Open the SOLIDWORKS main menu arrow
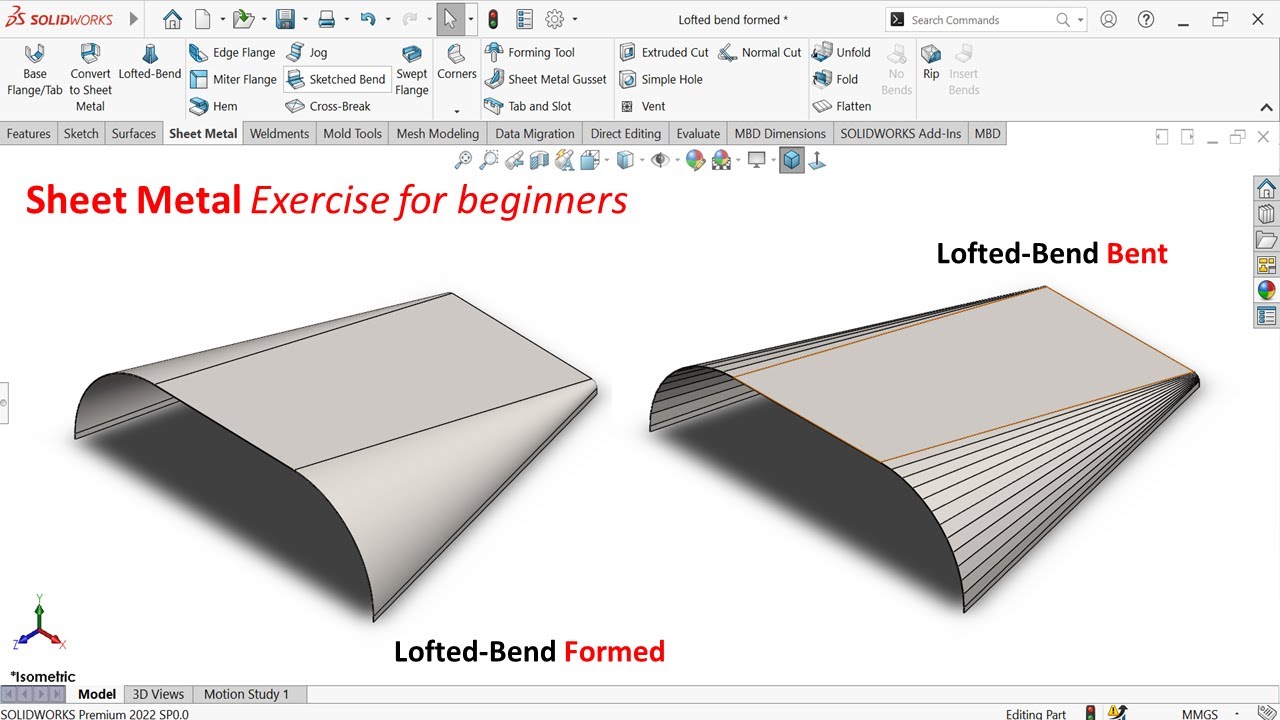Image resolution: width=1280 pixels, height=720 pixels. (135, 19)
